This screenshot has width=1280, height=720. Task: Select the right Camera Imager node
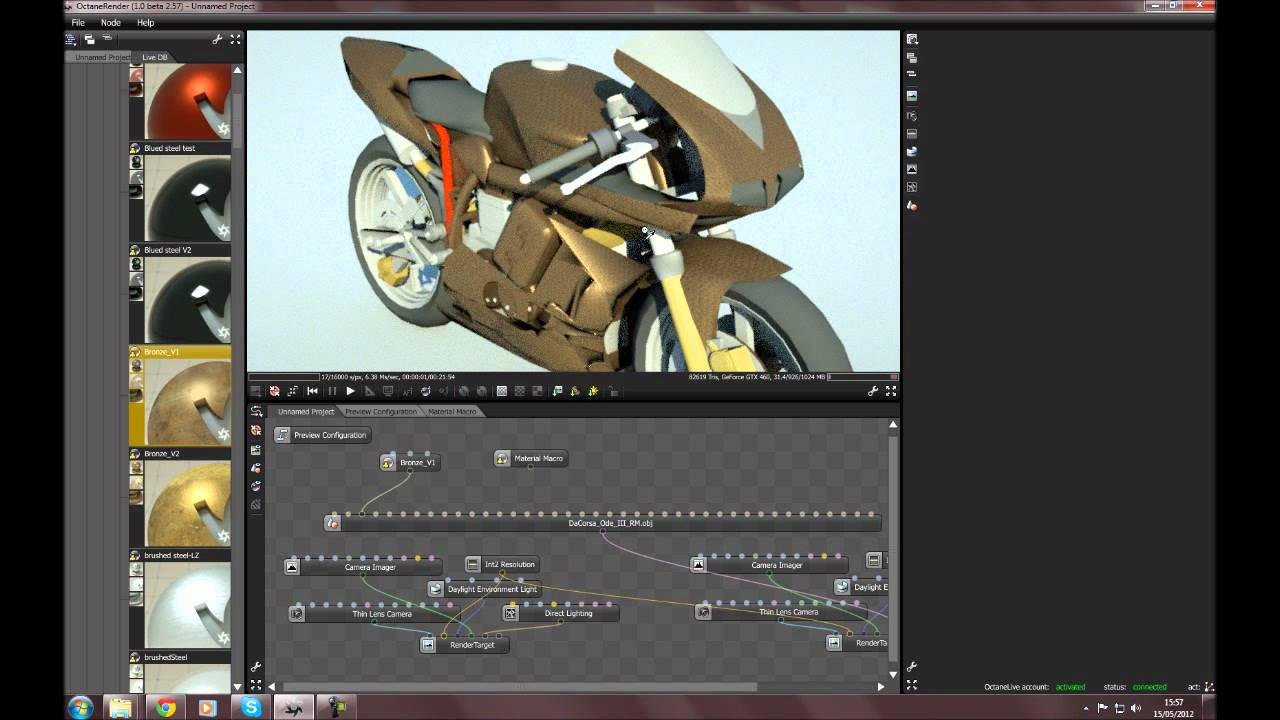(x=770, y=565)
